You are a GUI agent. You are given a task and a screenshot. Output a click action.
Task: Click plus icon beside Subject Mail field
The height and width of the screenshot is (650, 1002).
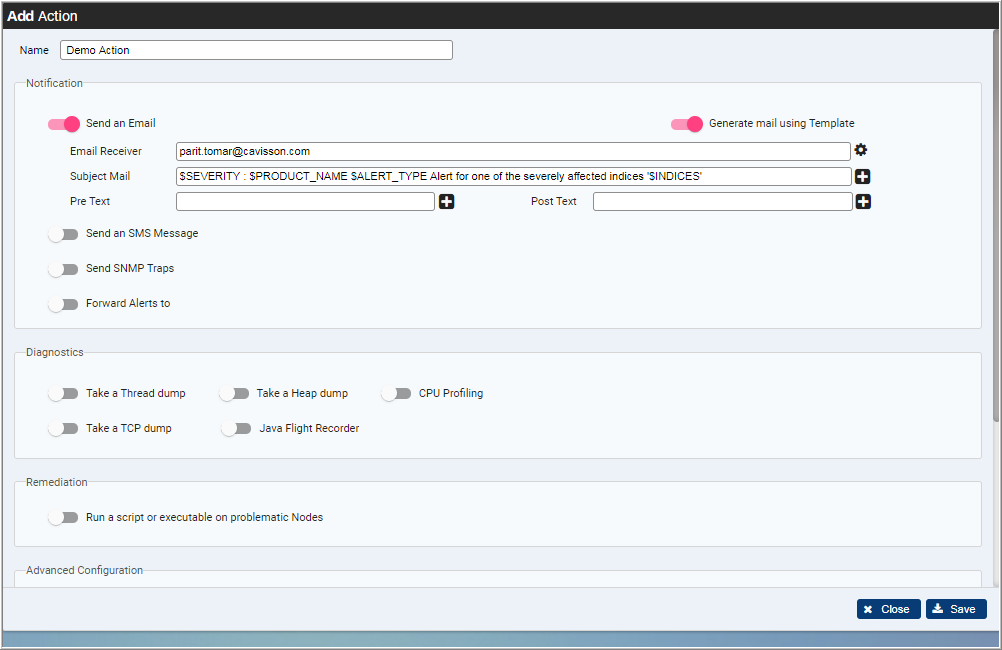click(863, 176)
